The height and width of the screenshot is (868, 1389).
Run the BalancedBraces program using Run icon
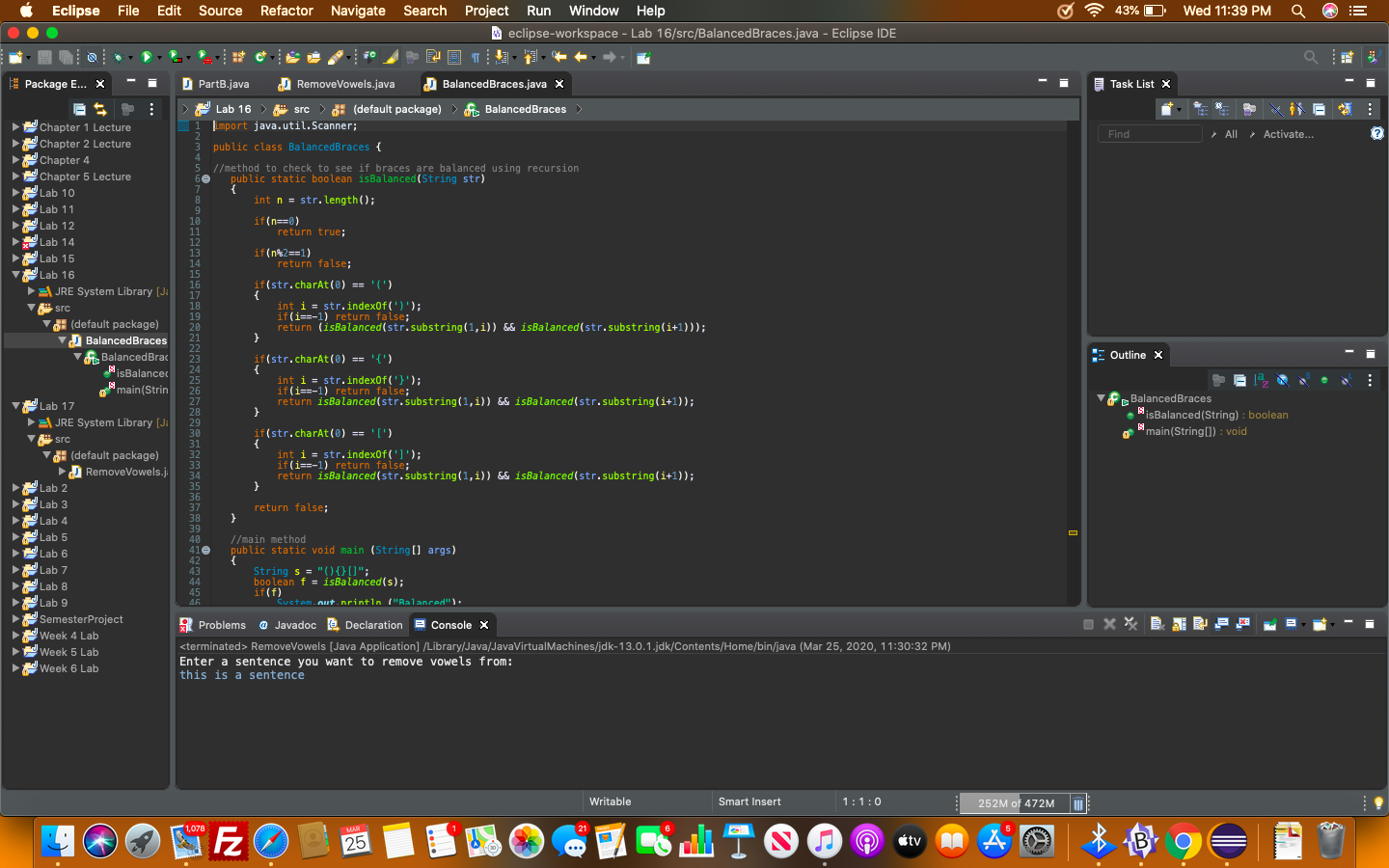146,56
